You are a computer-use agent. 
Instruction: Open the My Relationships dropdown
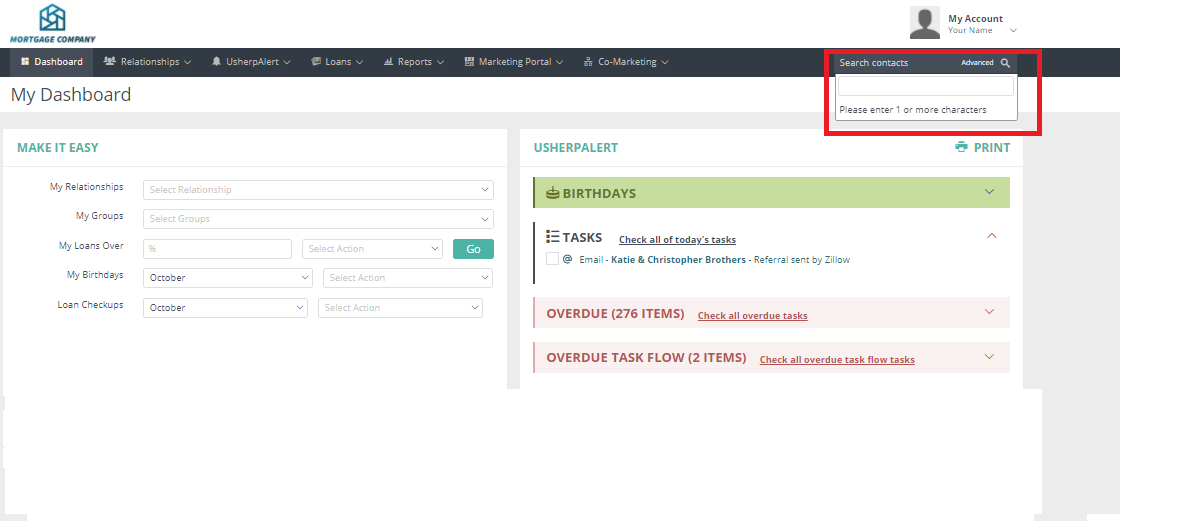click(x=318, y=190)
